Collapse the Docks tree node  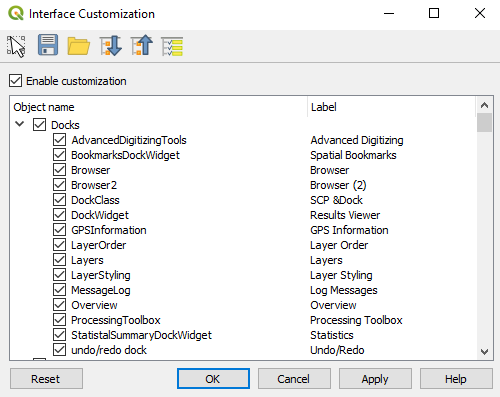tap(20, 124)
